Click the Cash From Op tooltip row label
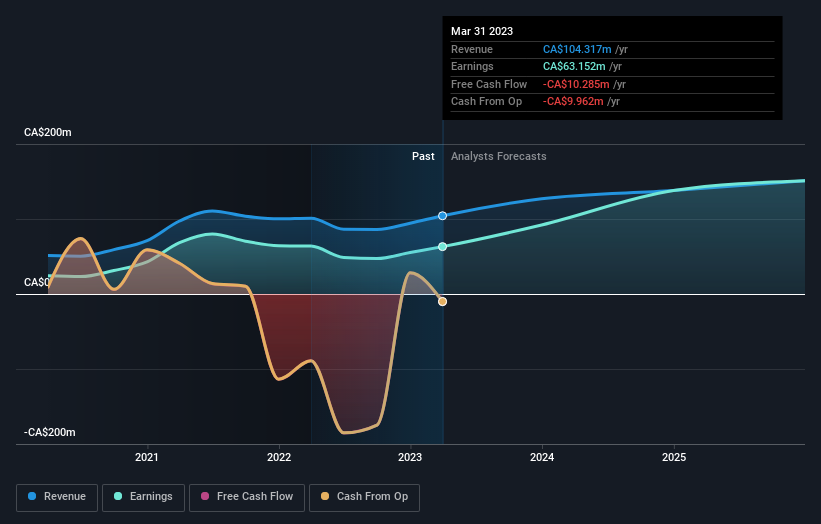Screen dimensions: 821x524 tap(486, 102)
